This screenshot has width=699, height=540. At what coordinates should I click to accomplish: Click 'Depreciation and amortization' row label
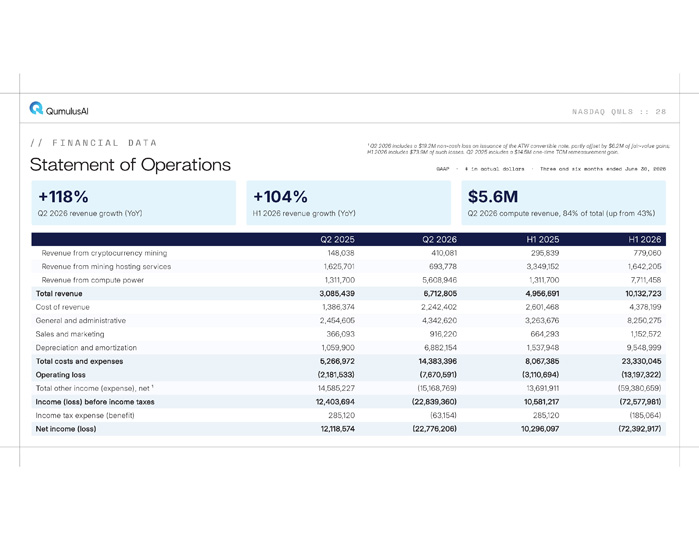click(x=86, y=347)
